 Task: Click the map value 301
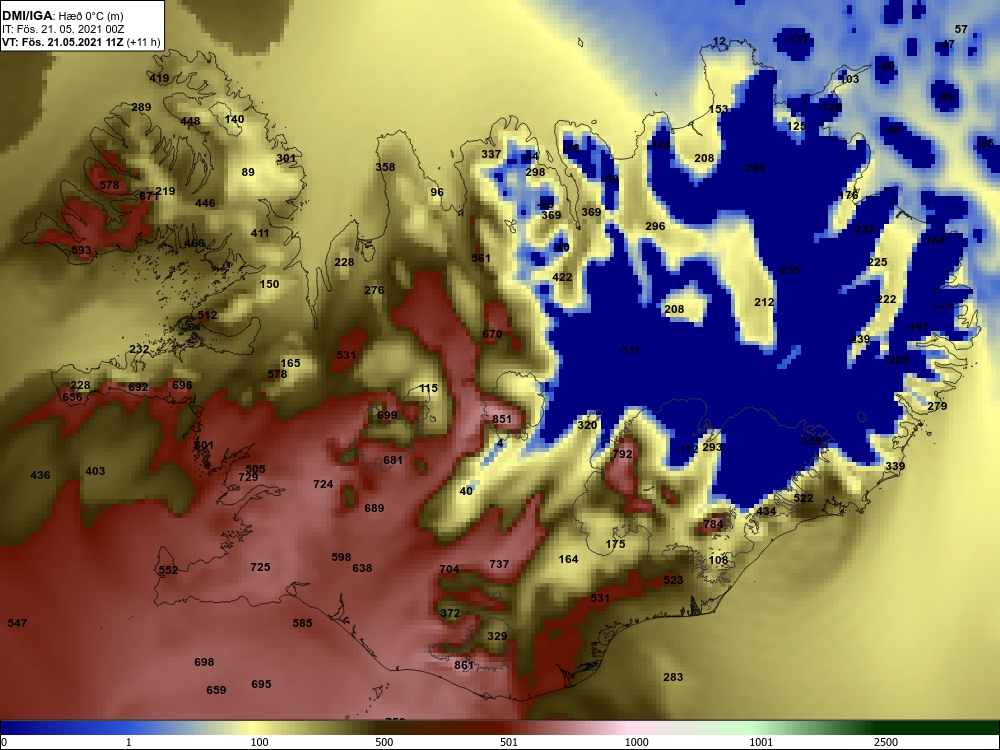(x=286, y=158)
